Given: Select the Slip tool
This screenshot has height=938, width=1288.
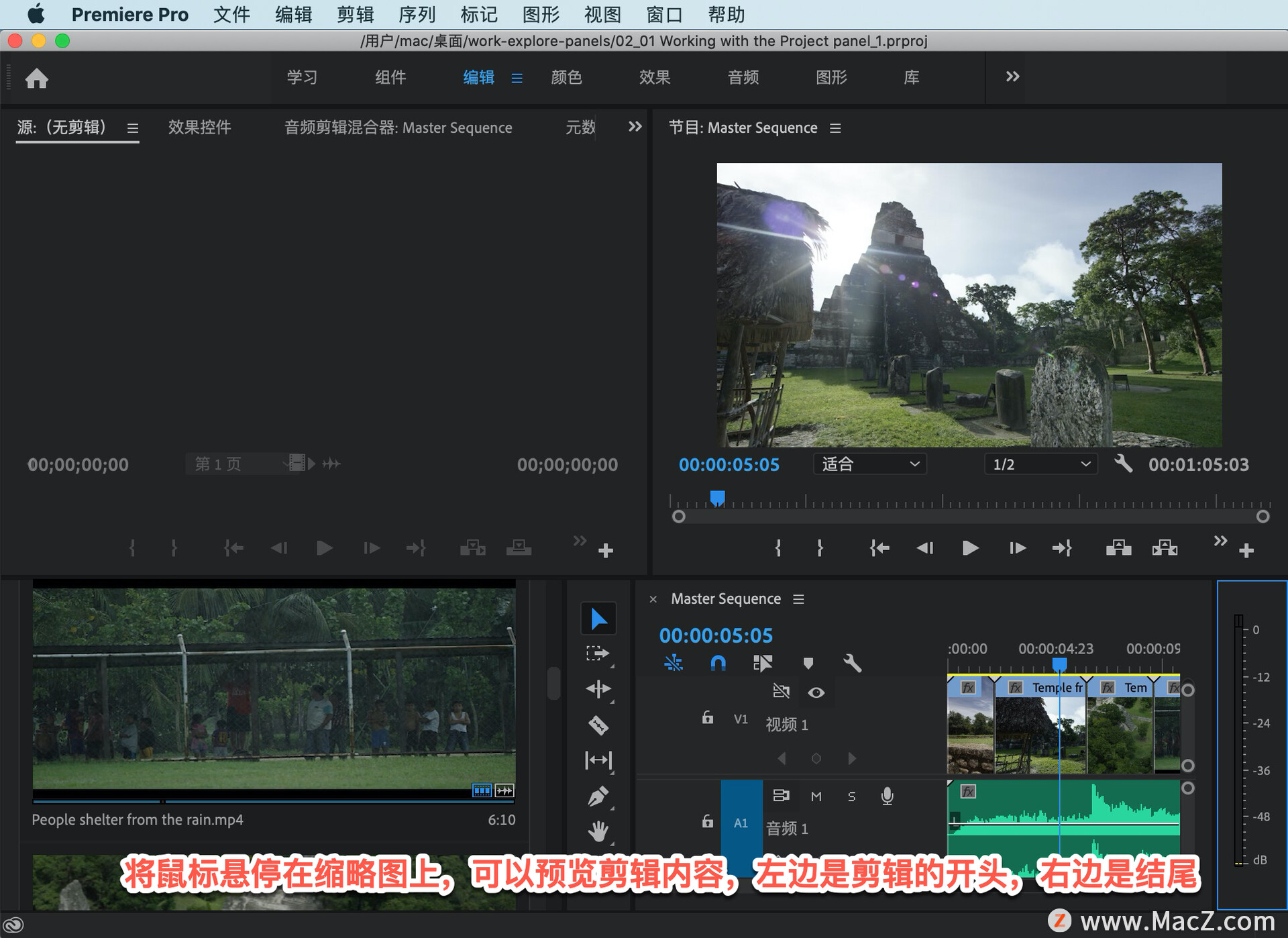Looking at the screenshot, I should coord(598,760).
